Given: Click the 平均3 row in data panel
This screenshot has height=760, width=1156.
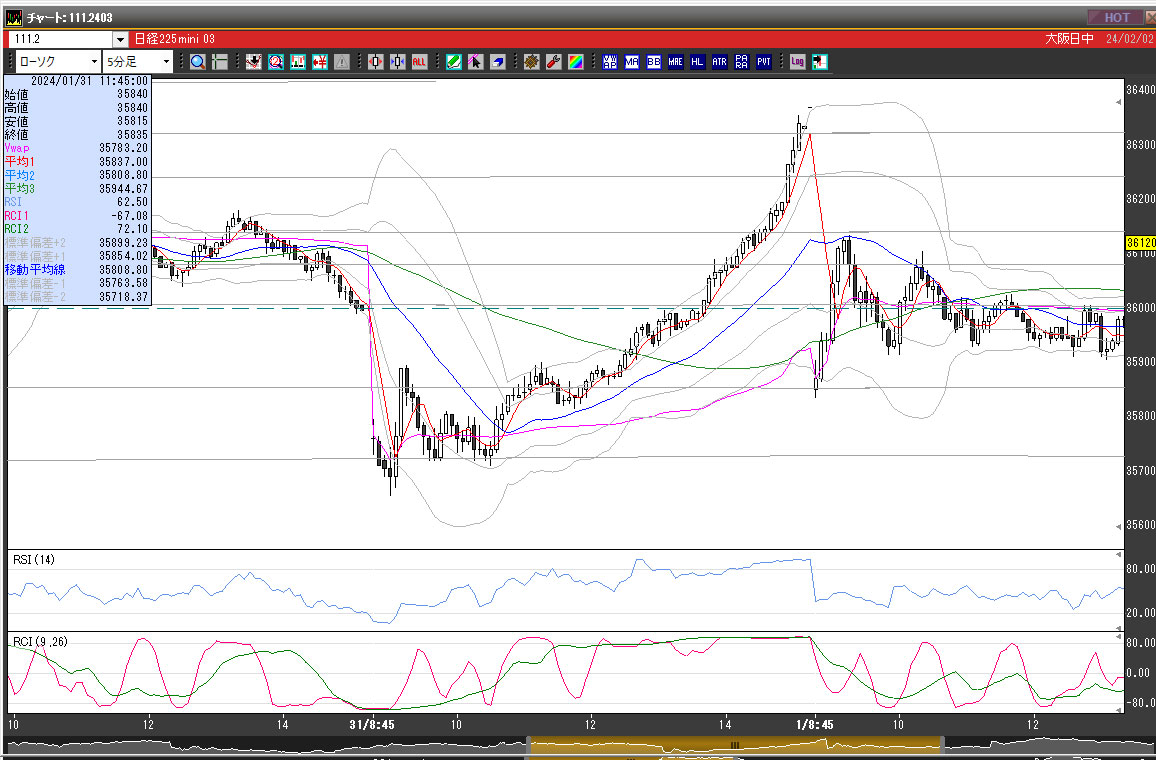Looking at the screenshot, I should pos(77,189).
